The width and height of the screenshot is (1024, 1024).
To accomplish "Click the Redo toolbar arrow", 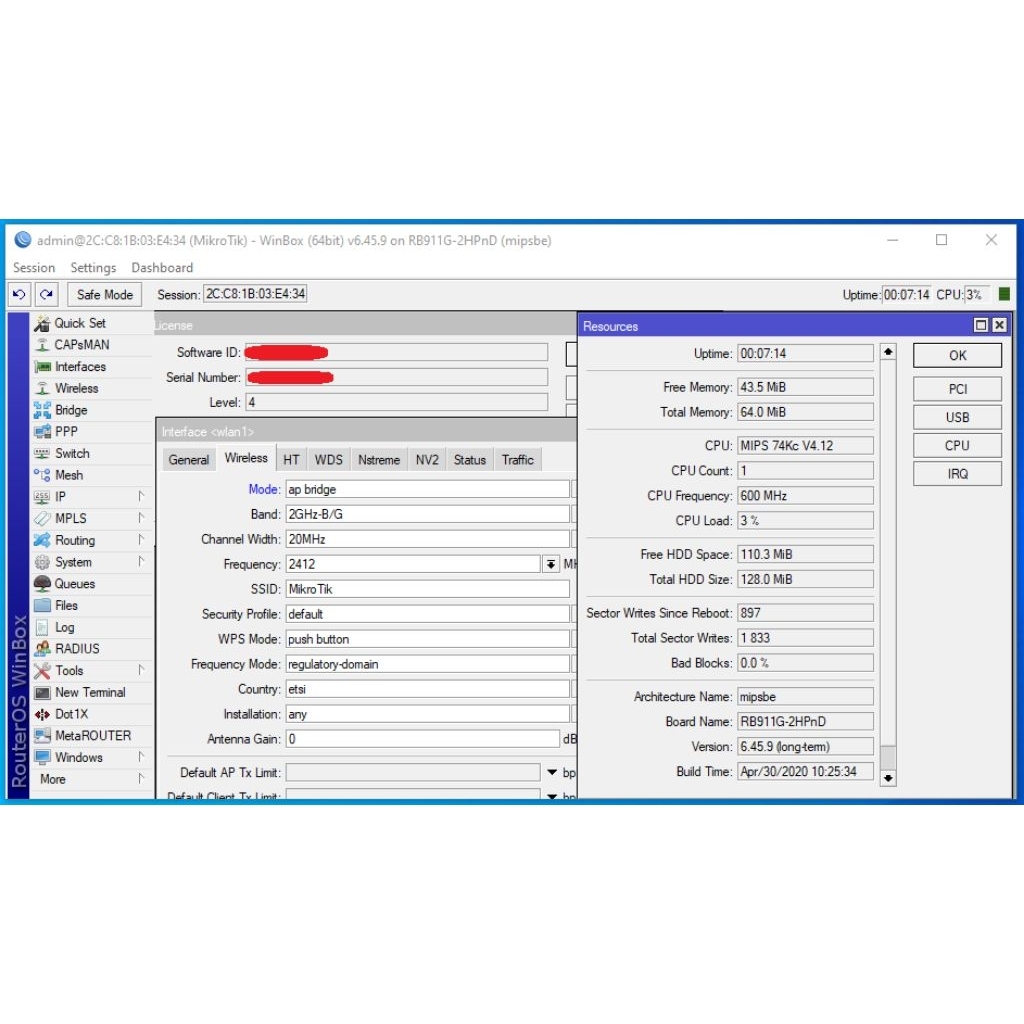I will tap(46, 295).
